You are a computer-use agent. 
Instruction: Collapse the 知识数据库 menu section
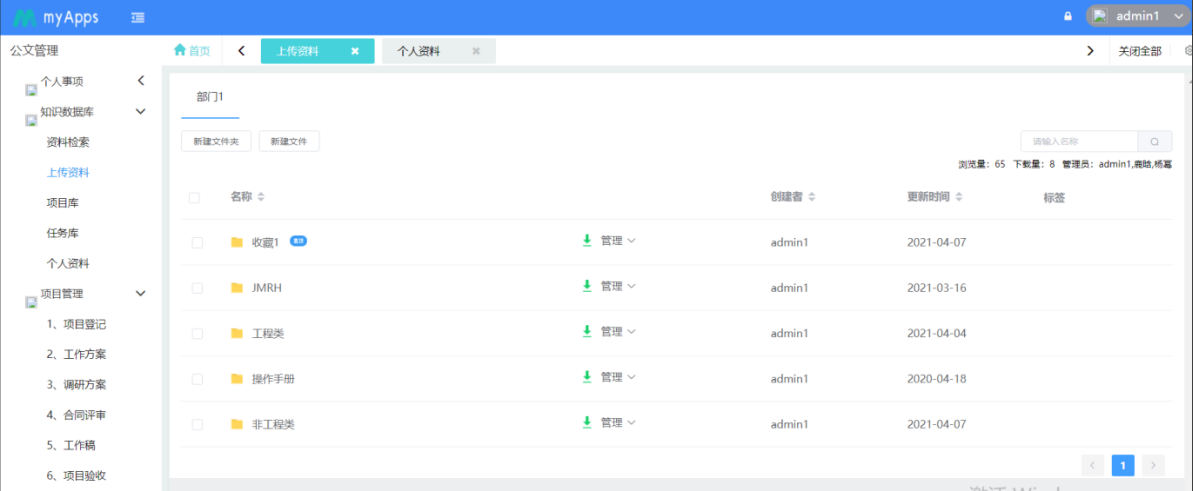coord(141,112)
